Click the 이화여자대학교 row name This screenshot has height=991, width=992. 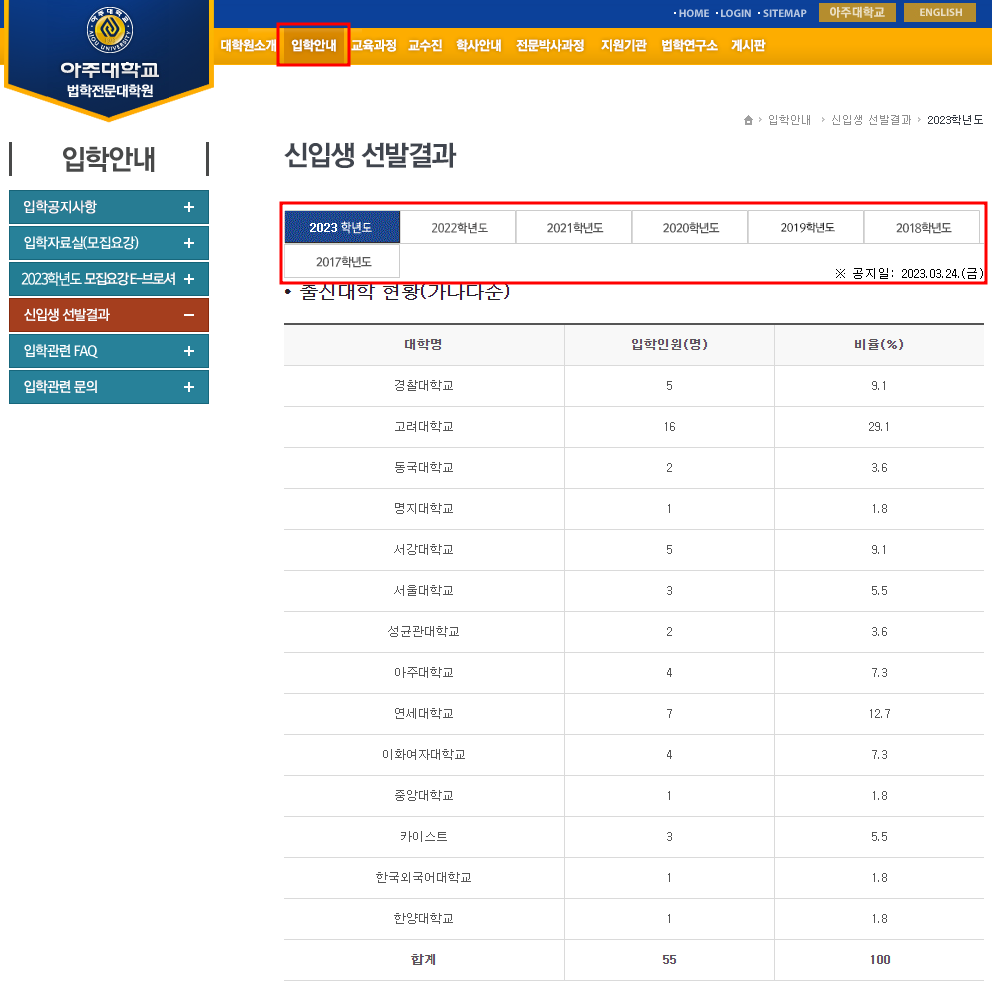tap(423, 754)
